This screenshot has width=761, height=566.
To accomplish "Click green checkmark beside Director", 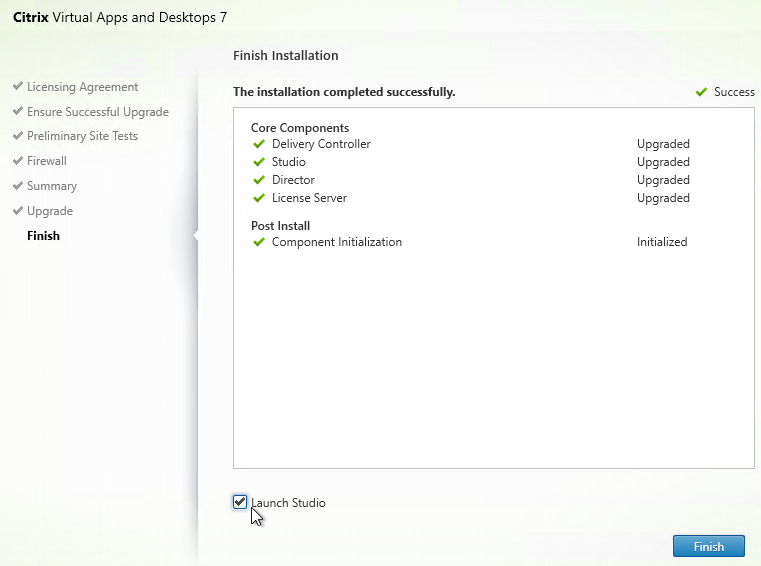I will pos(259,180).
